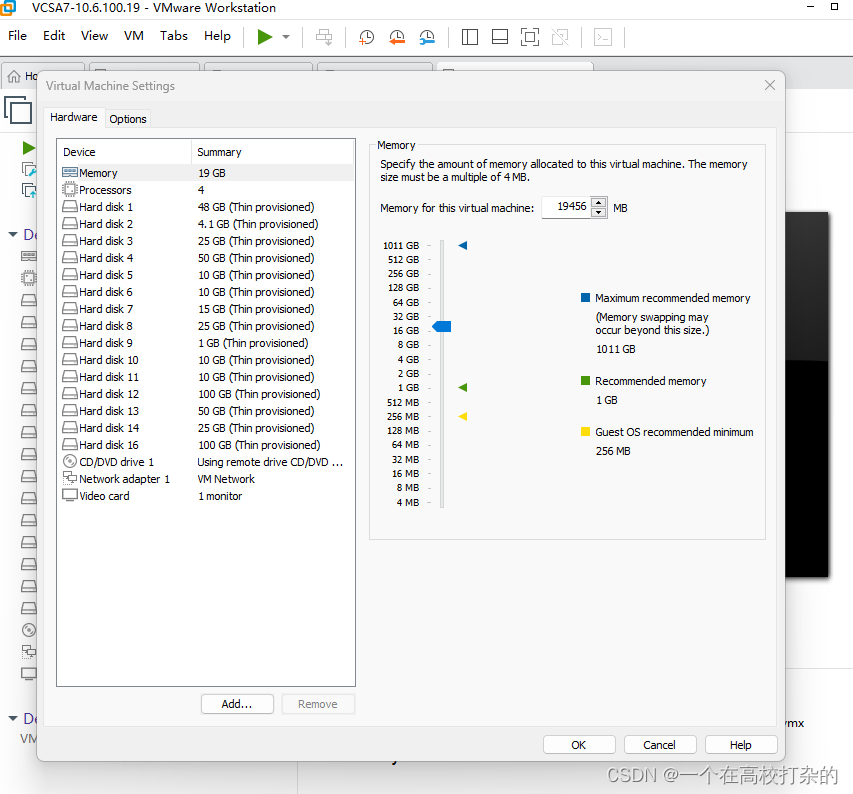Select Hard disk 4 row
Screen dimensions: 853x794
pos(207,258)
